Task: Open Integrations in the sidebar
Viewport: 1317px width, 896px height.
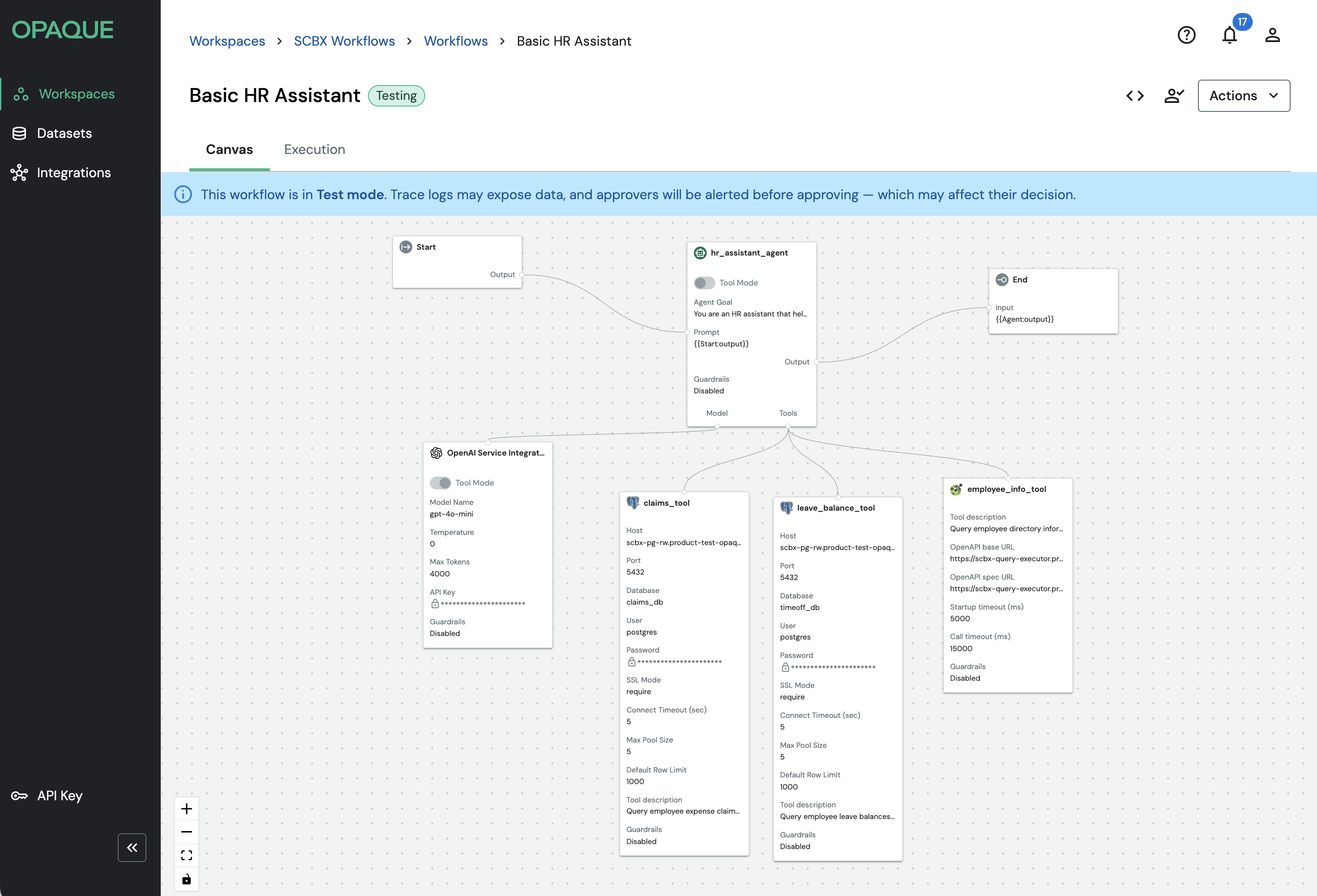Action: (73, 173)
